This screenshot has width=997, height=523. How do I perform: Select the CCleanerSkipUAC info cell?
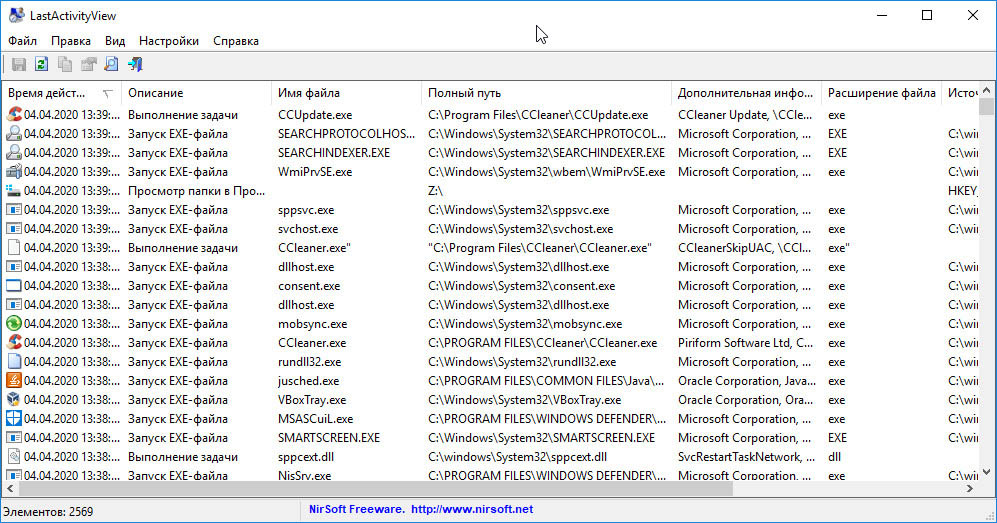point(746,248)
